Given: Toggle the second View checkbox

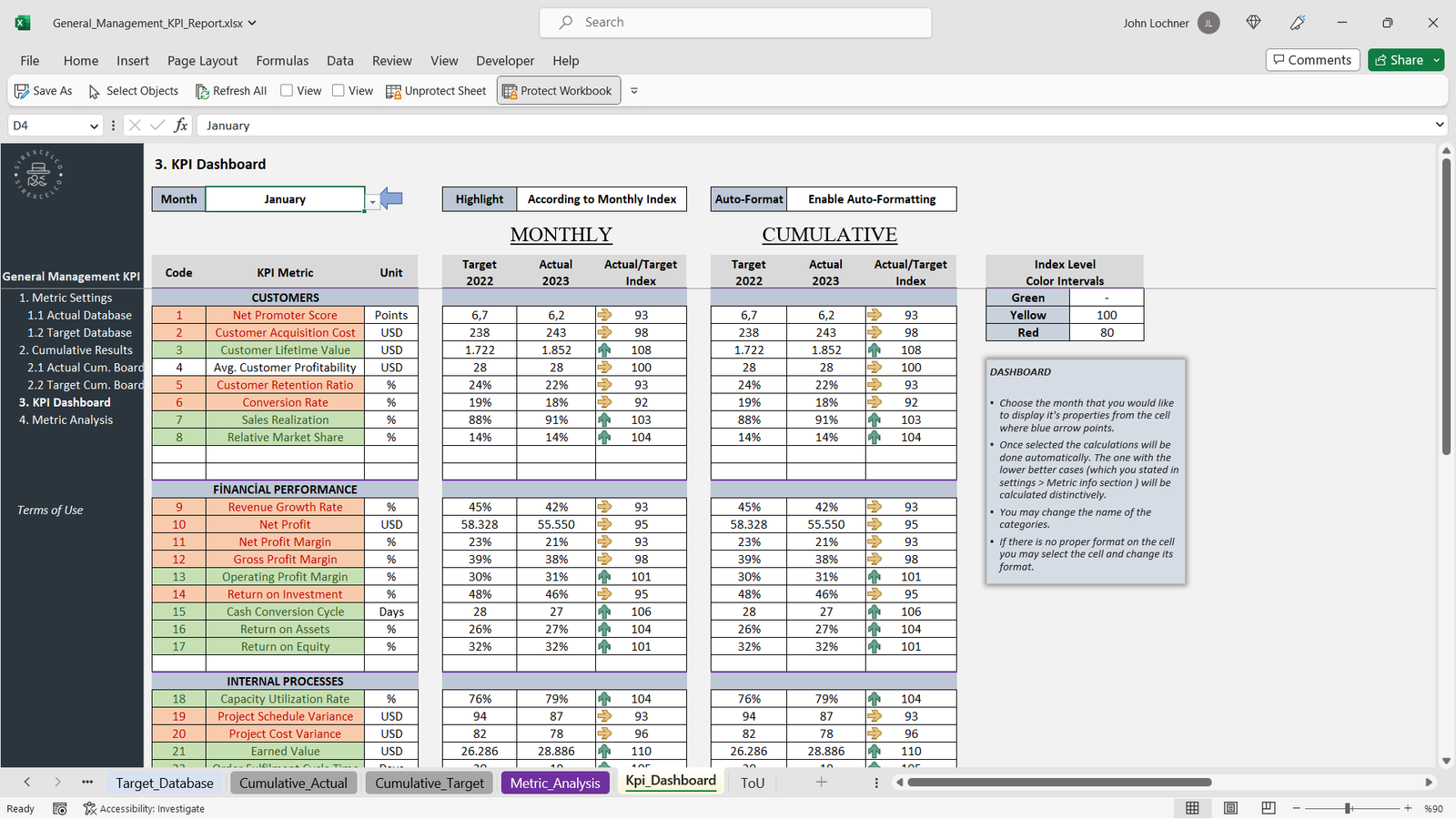Looking at the screenshot, I should (x=339, y=91).
